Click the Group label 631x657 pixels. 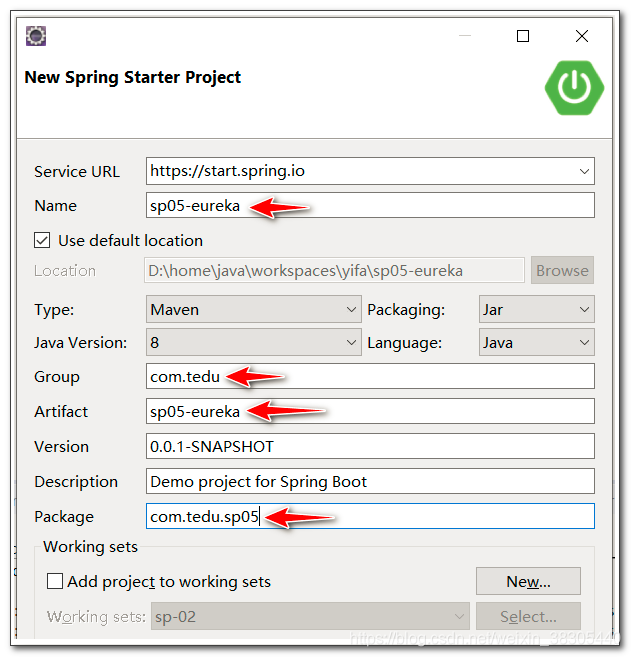[x=57, y=377]
